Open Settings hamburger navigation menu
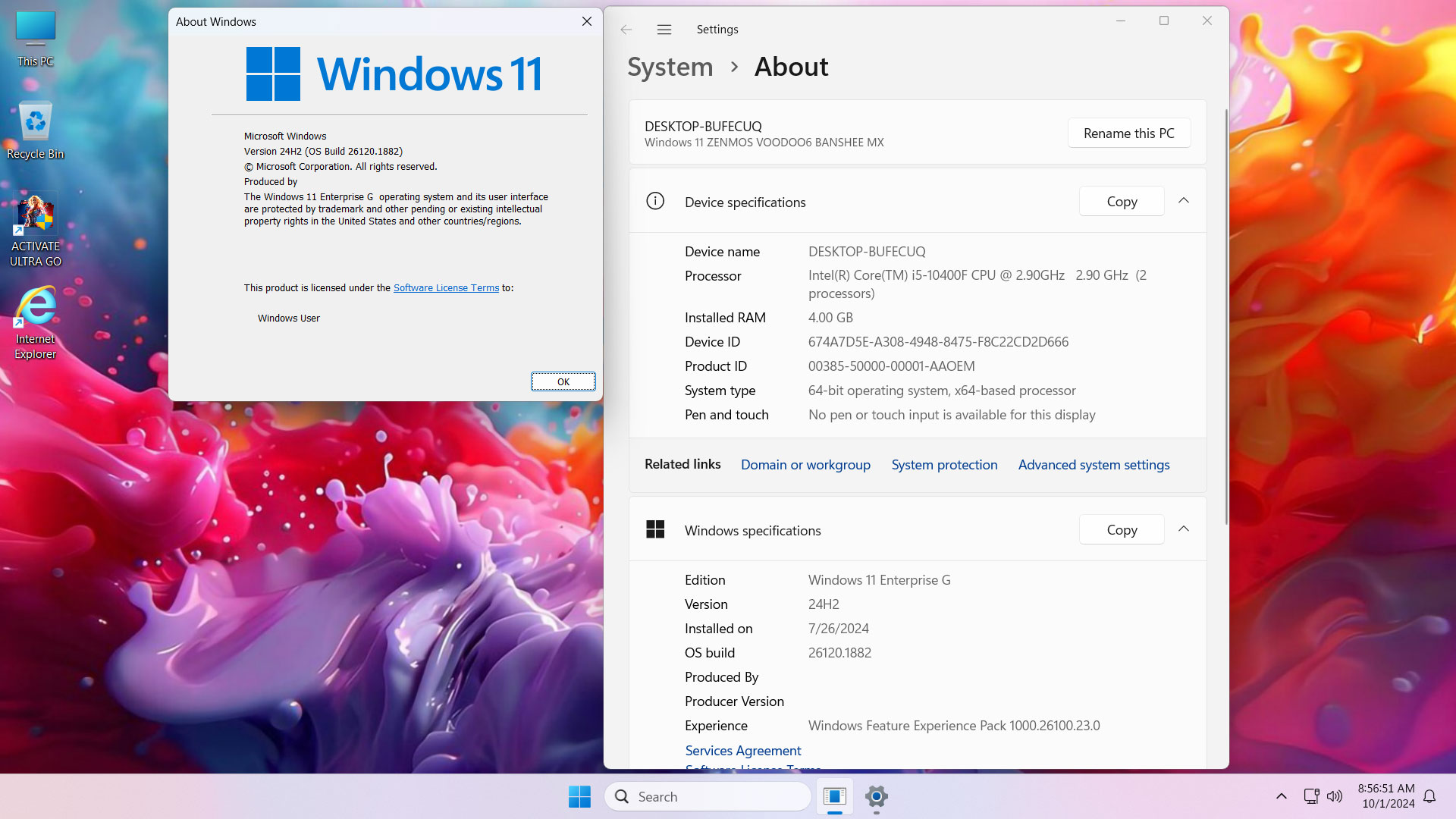The height and width of the screenshot is (819, 1456). pos(664,30)
